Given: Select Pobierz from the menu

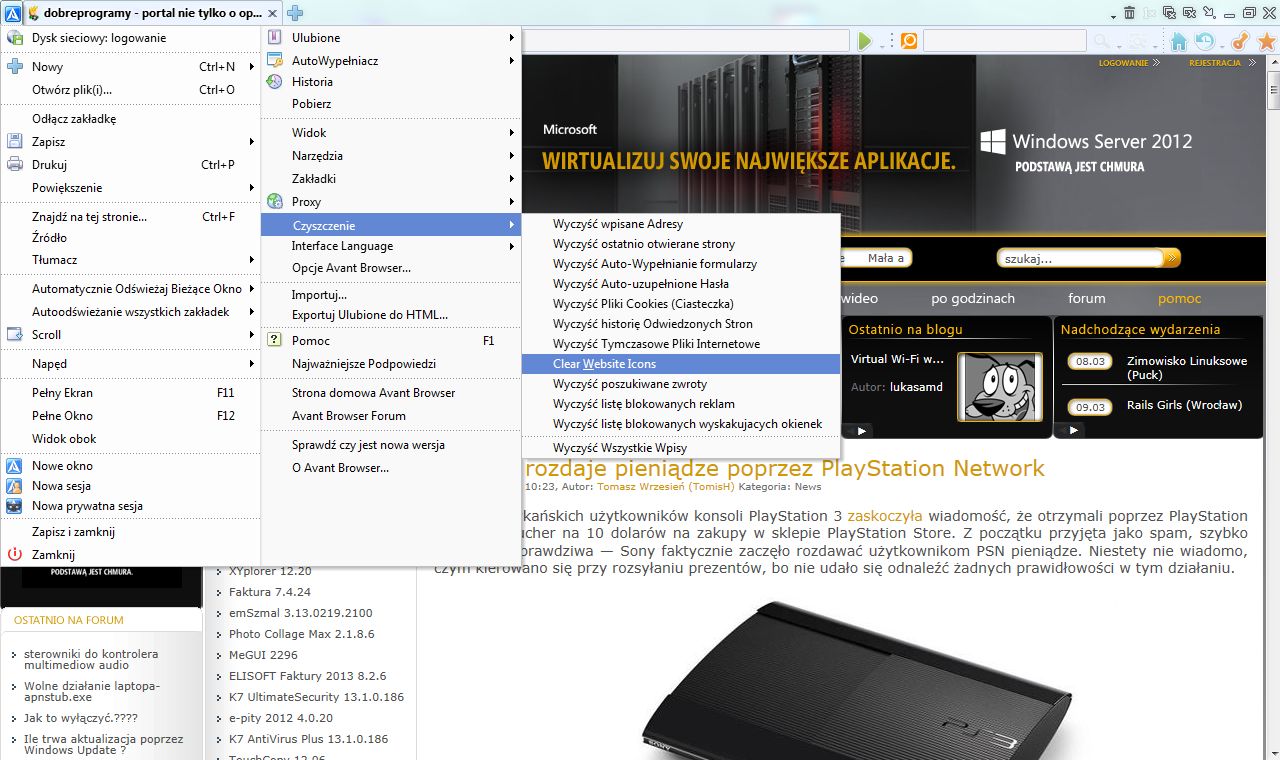Looking at the screenshot, I should pyautogui.click(x=391, y=104).
